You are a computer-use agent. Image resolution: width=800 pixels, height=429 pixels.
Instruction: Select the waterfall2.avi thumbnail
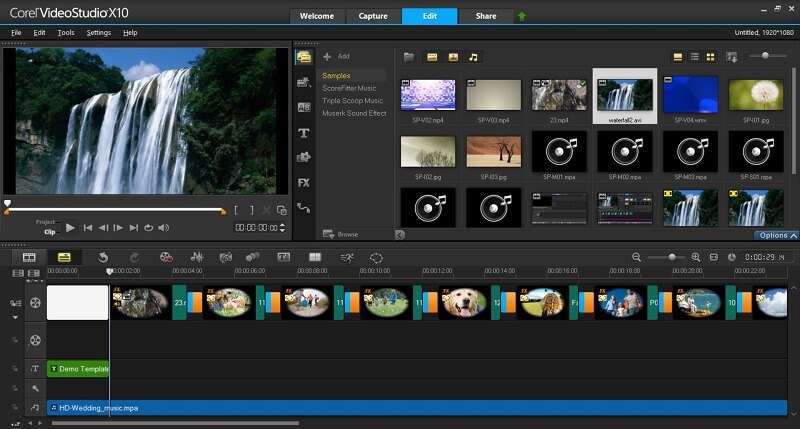pyautogui.click(x=625, y=96)
